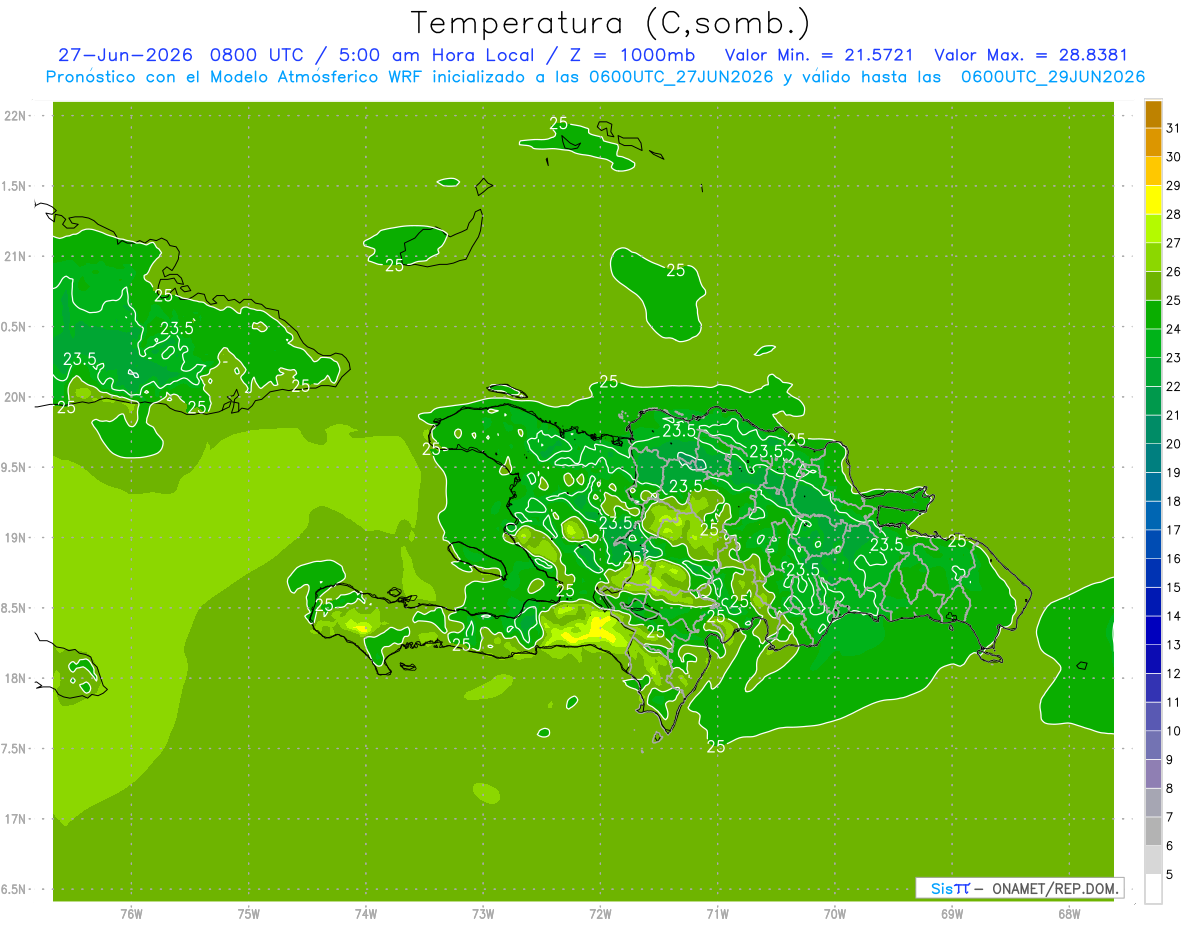Viewport: 1200px width, 927px height.
Task: Click the "21" label on the color scale
Action: [x=1174, y=415]
